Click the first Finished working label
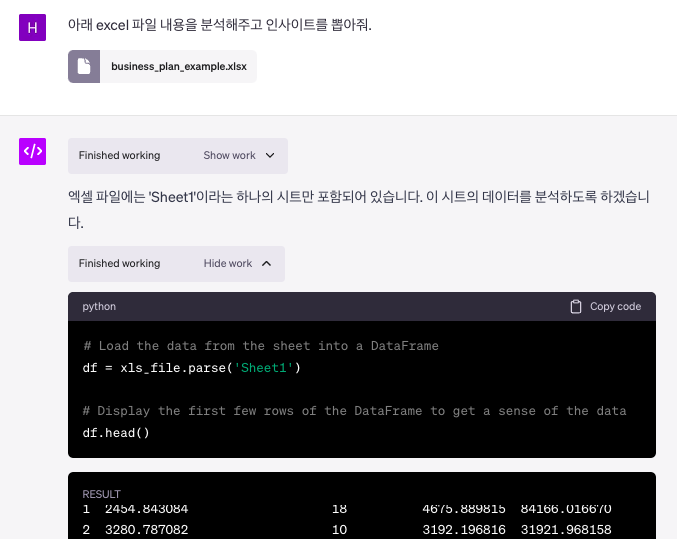 [120, 155]
